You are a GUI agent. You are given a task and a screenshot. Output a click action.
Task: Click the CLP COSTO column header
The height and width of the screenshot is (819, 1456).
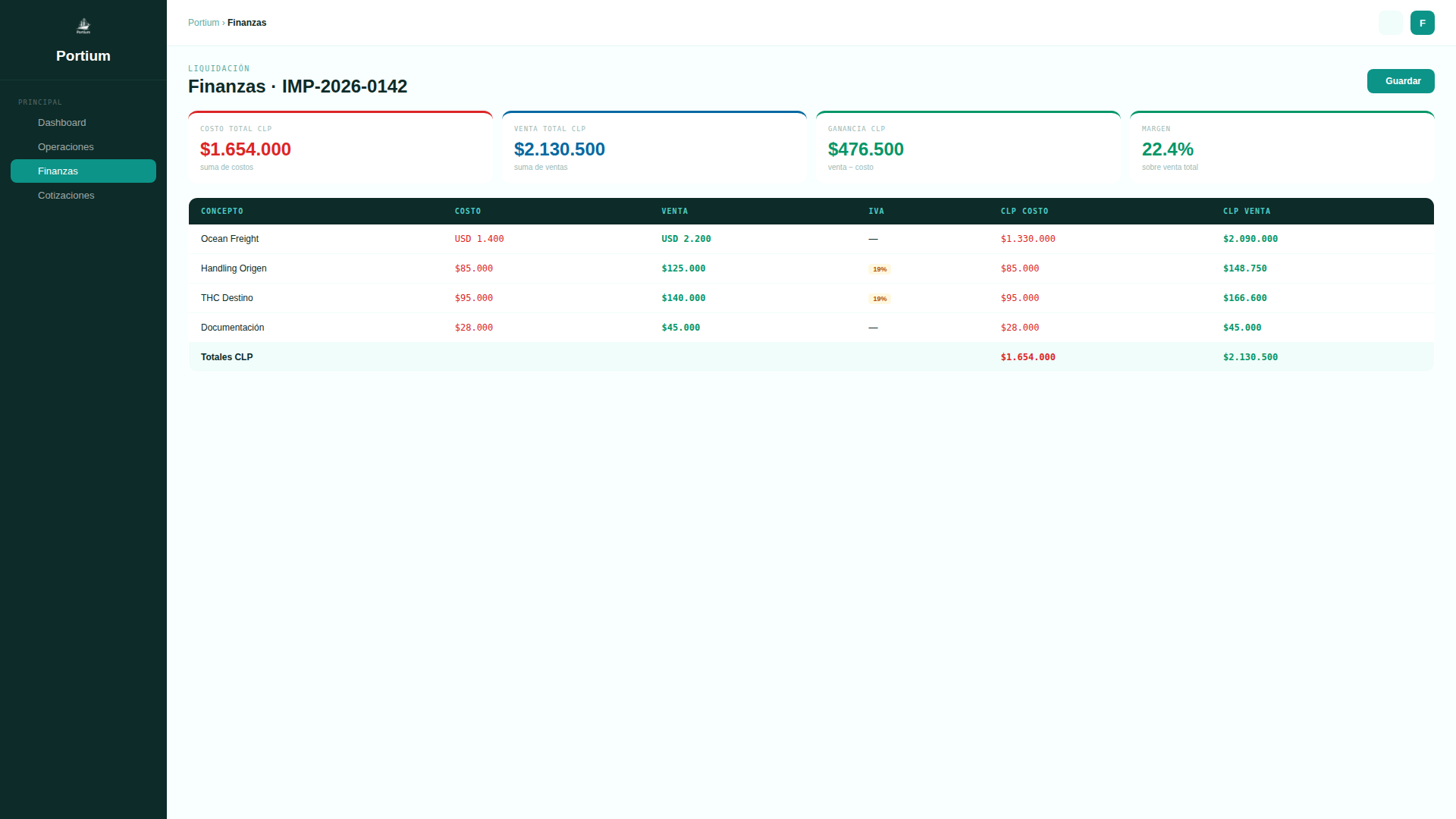pos(1025,212)
